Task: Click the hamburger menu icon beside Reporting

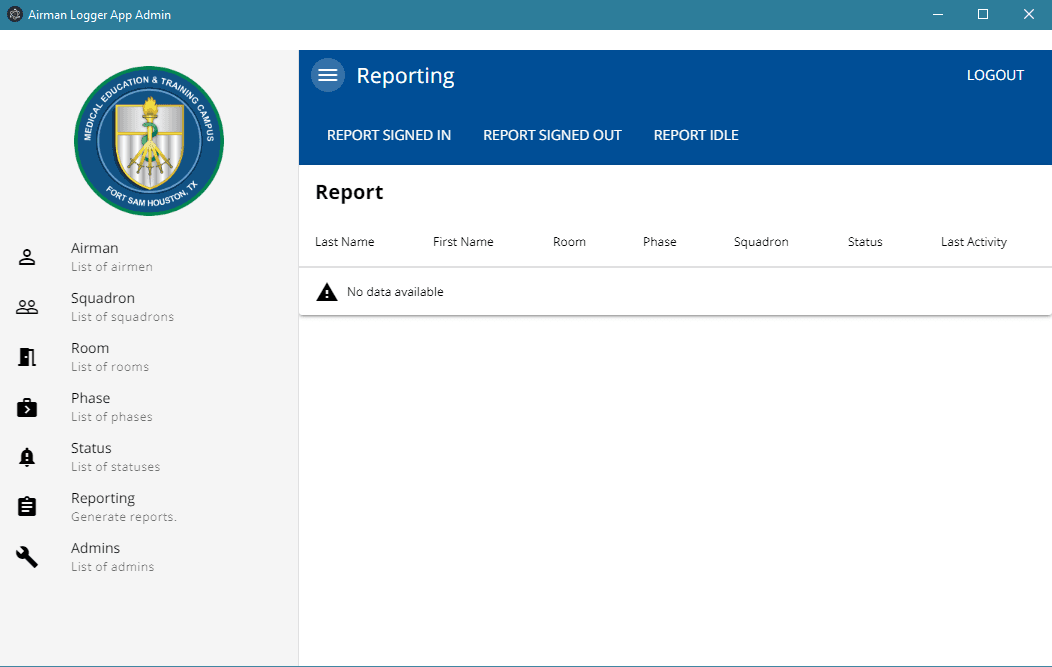Action: [x=327, y=76]
